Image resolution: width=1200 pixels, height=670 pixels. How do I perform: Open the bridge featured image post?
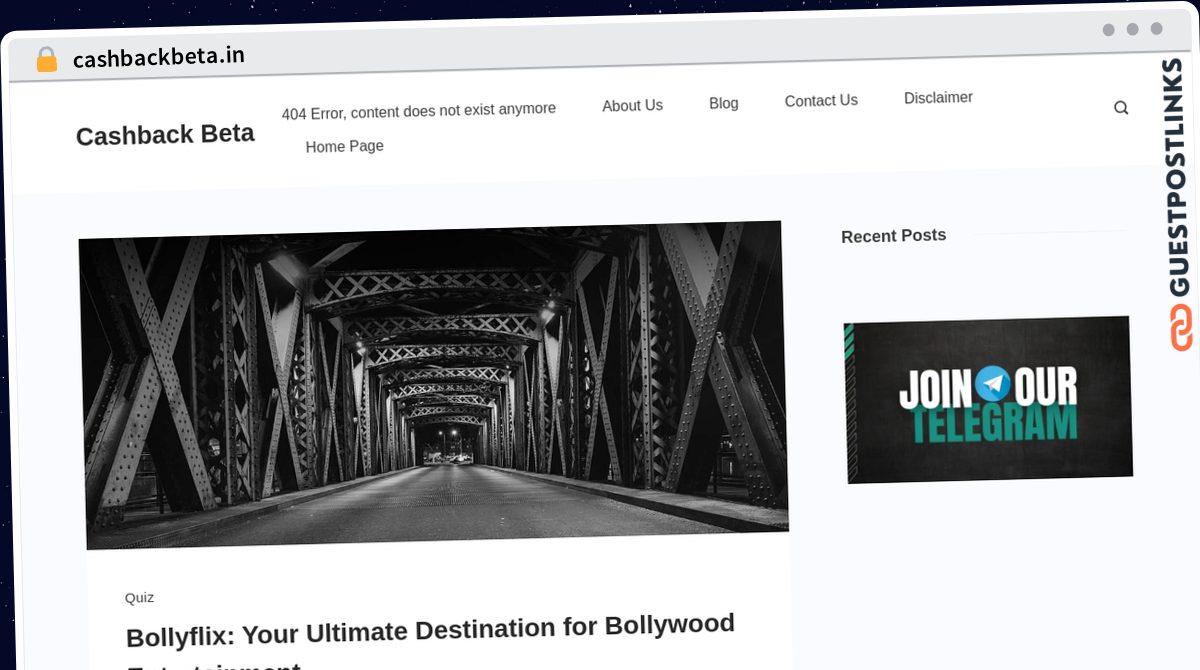(434, 385)
